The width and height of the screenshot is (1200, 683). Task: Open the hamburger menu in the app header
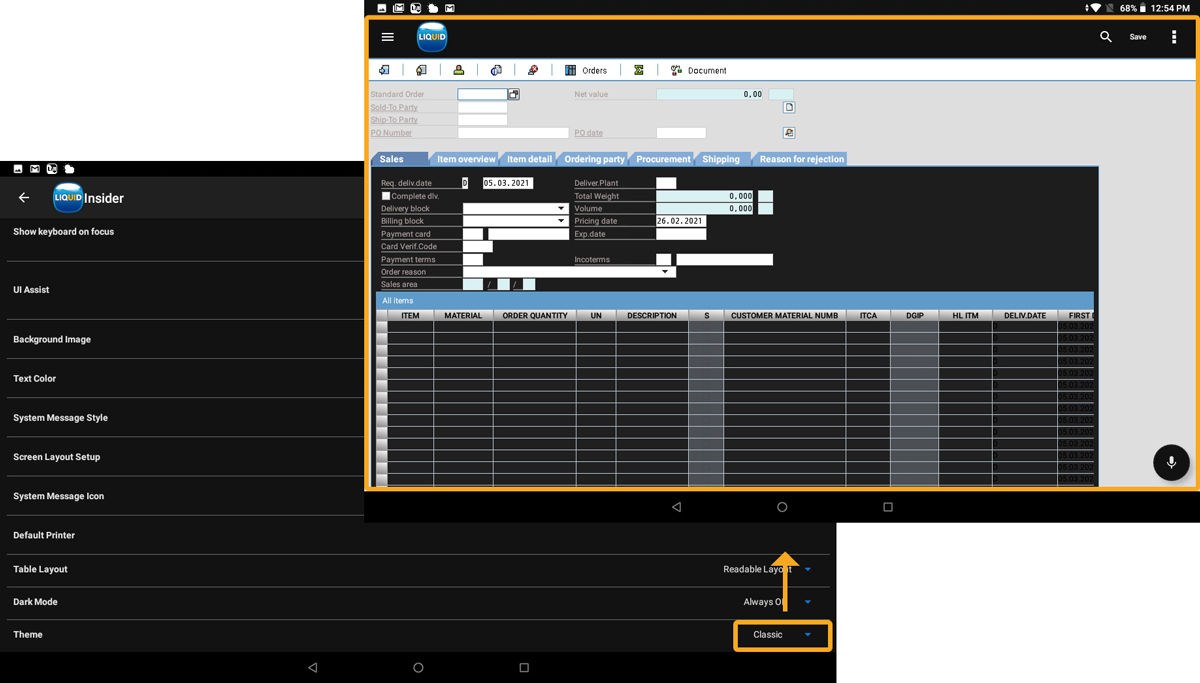pyautogui.click(x=388, y=37)
